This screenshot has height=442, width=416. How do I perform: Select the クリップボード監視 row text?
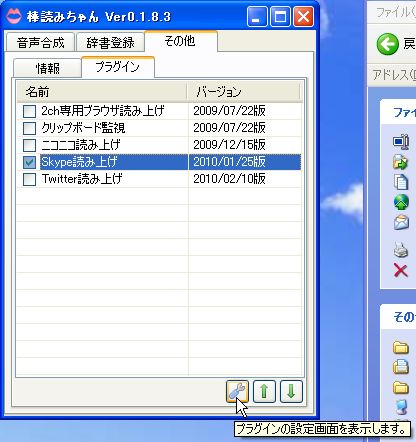pos(83,128)
